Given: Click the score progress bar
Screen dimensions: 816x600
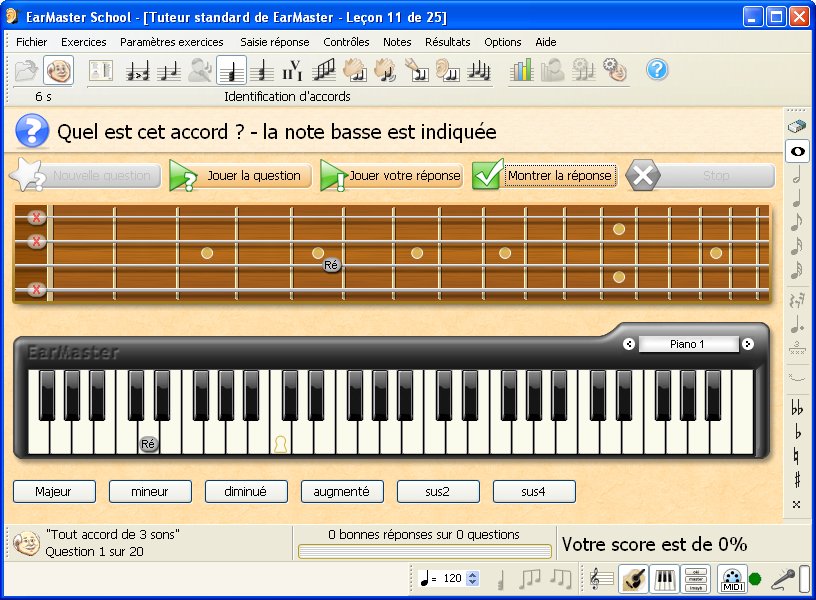Looking at the screenshot, I should pos(425,552).
